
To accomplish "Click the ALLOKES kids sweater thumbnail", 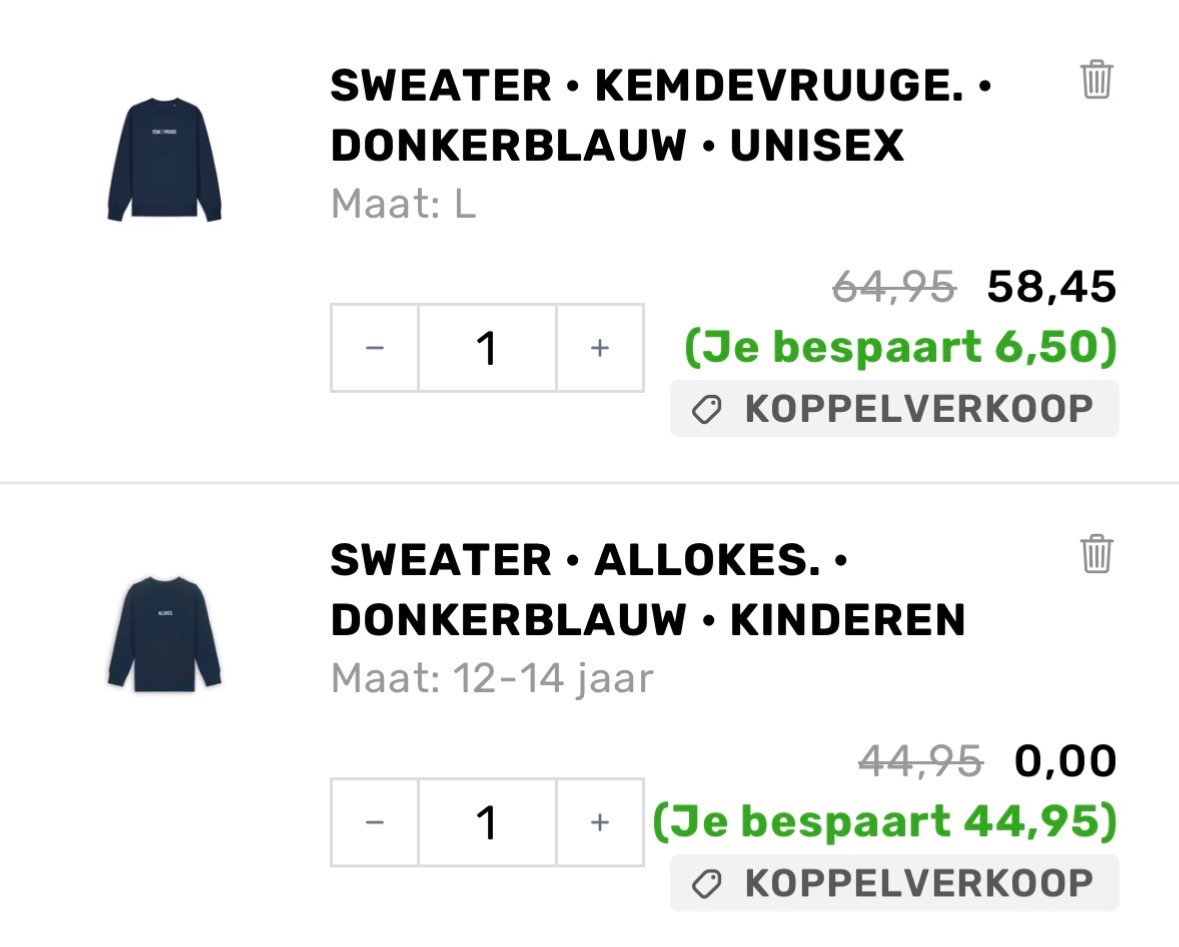I will coord(167,633).
